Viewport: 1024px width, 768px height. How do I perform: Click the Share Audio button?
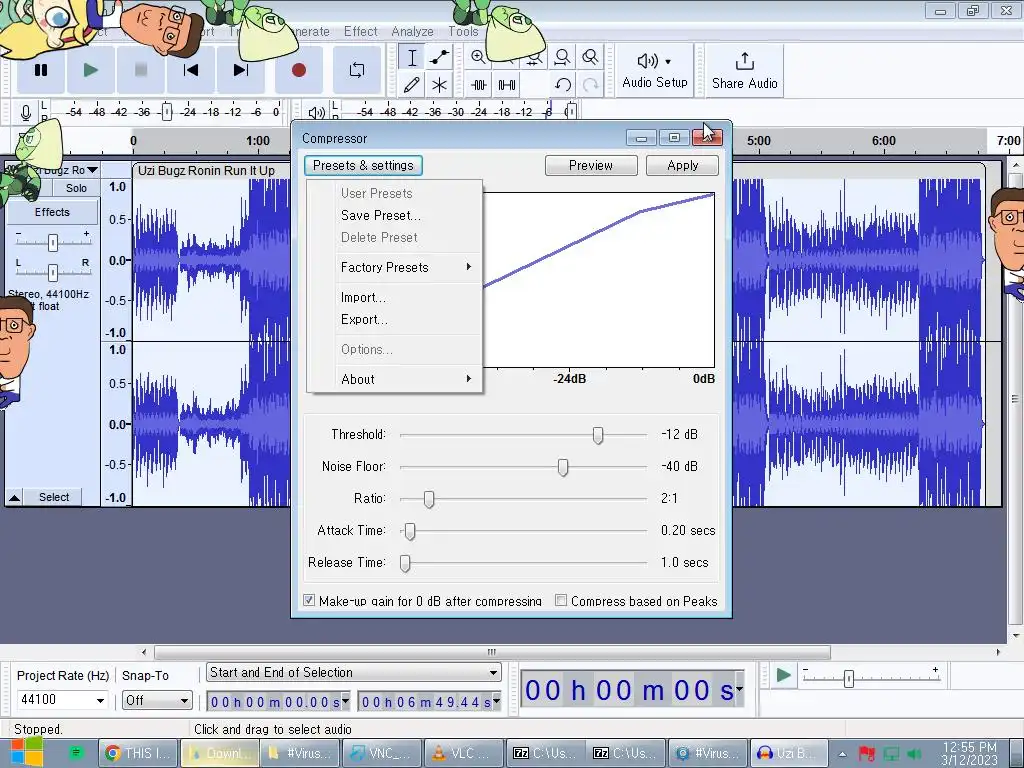coord(744,71)
